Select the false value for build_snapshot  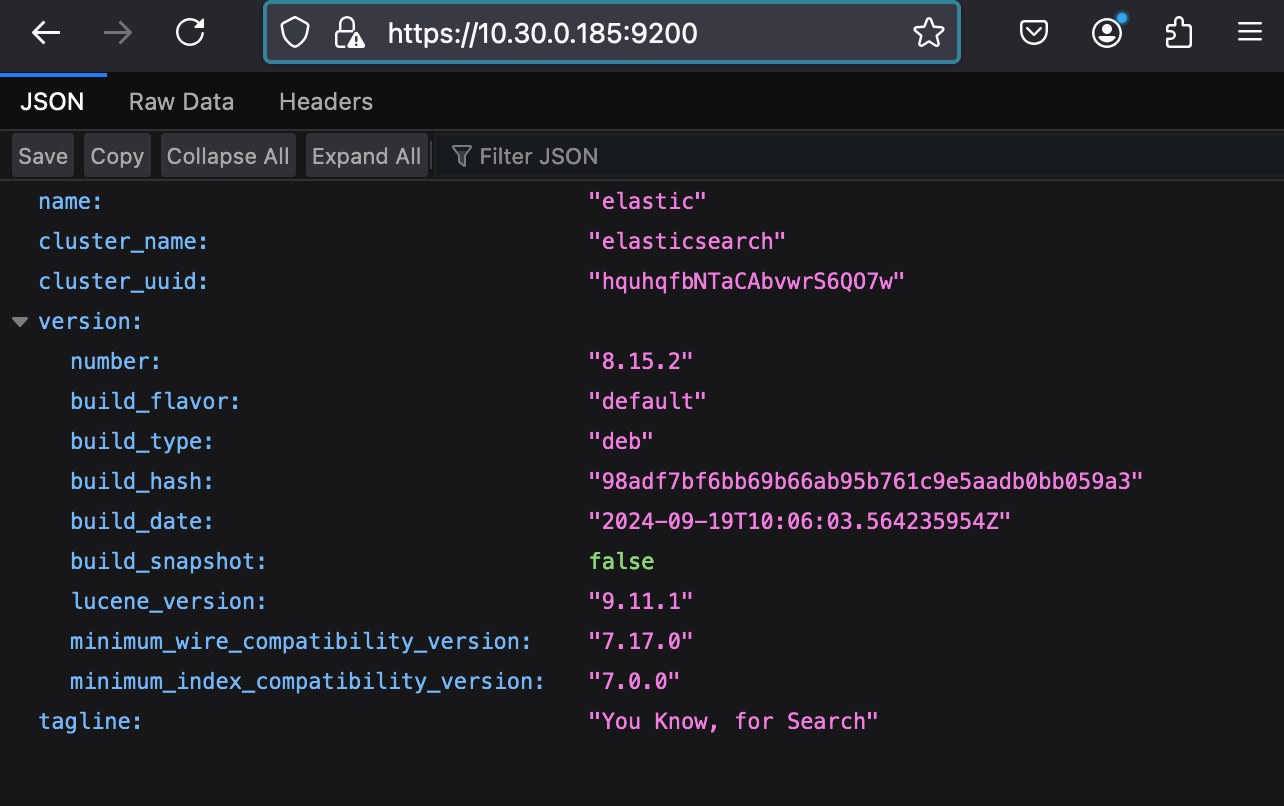pyautogui.click(x=621, y=562)
